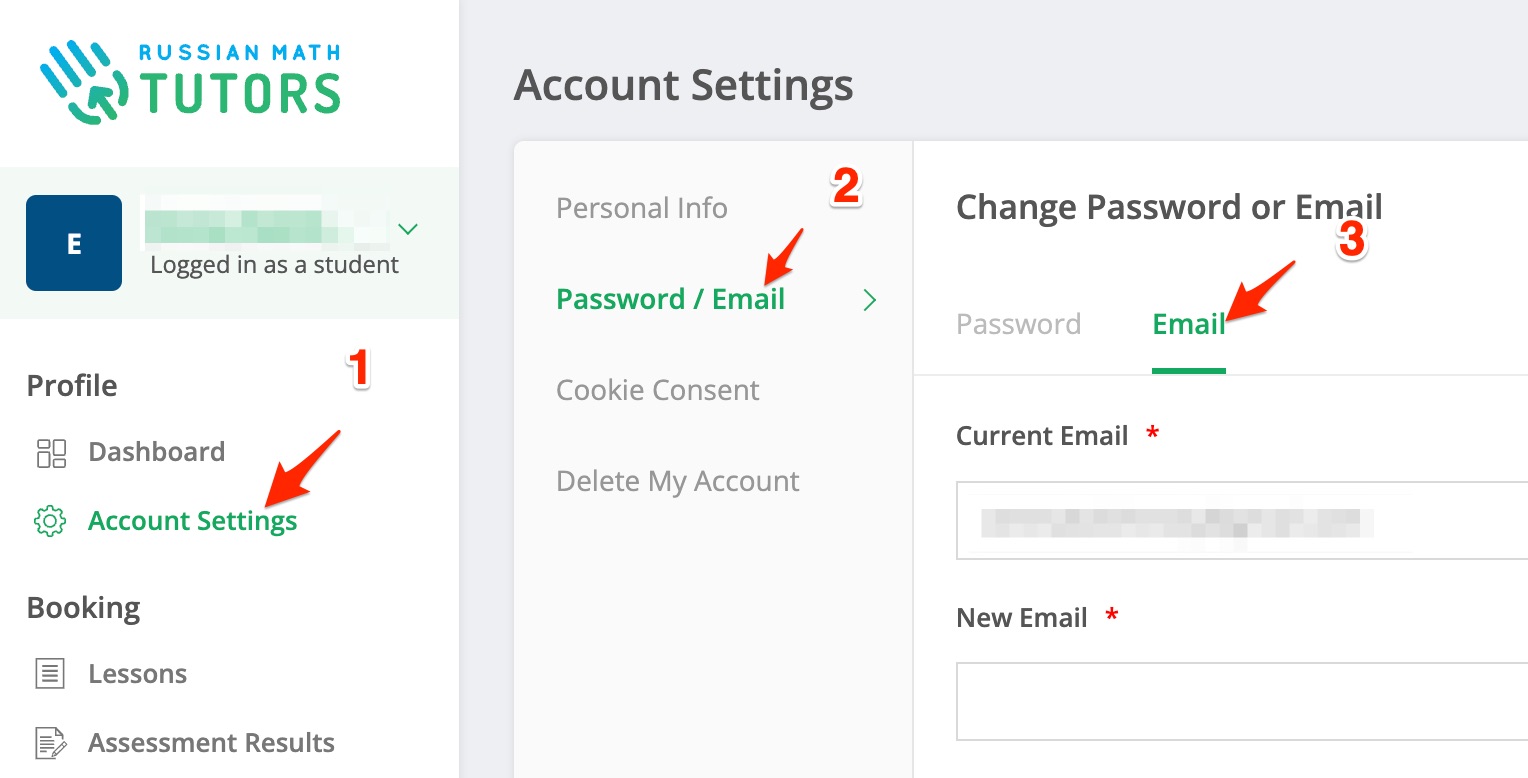Open Account Settings sidebar link
This screenshot has height=778, width=1528.
point(192,521)
